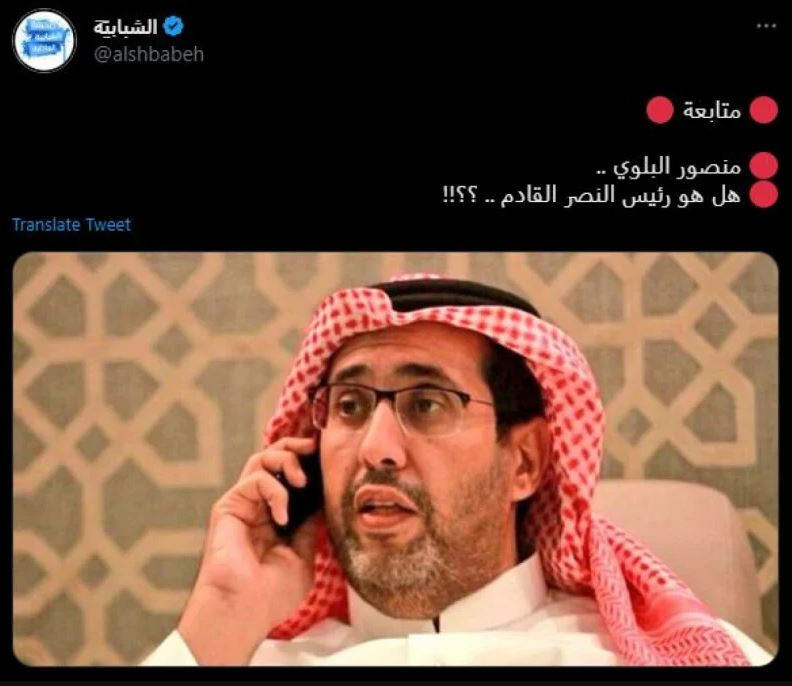Image resolution: width=792 pixels, height=686 pixels.
Task: Select the word متابعة in the tweet
Action: [x=712, y=110]
